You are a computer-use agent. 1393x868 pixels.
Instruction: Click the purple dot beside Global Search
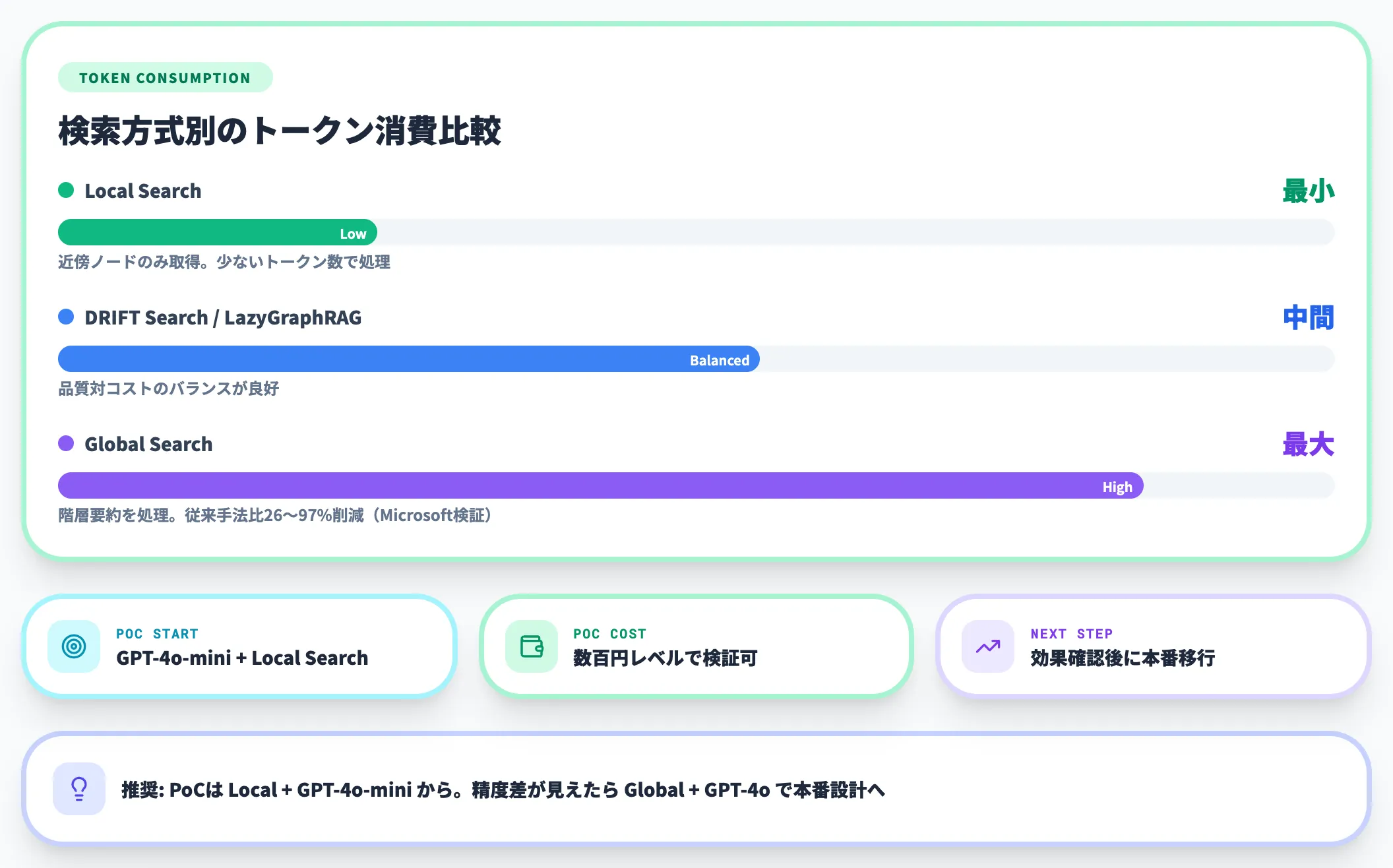point(66,444)
